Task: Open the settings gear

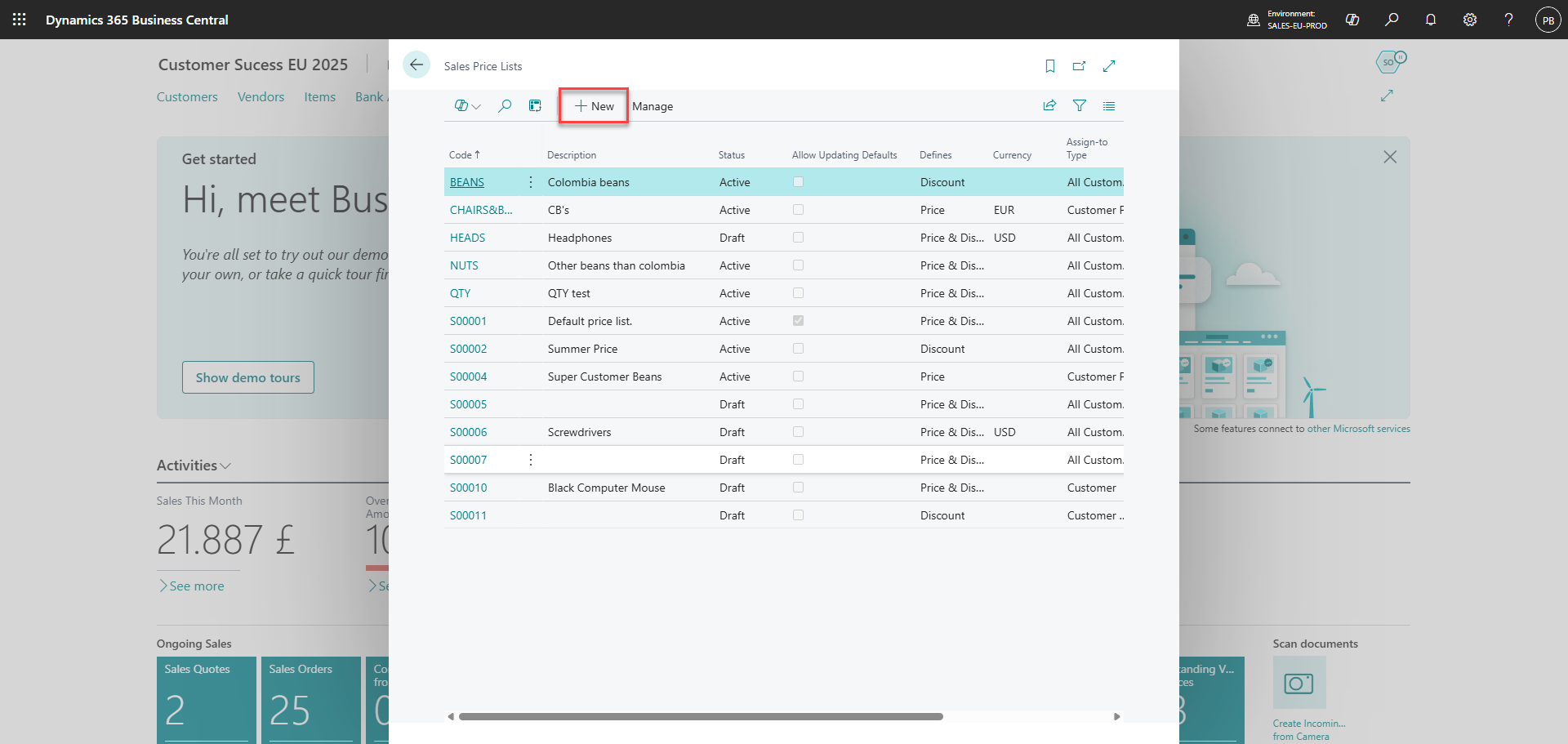Action: coord(1470,20)
